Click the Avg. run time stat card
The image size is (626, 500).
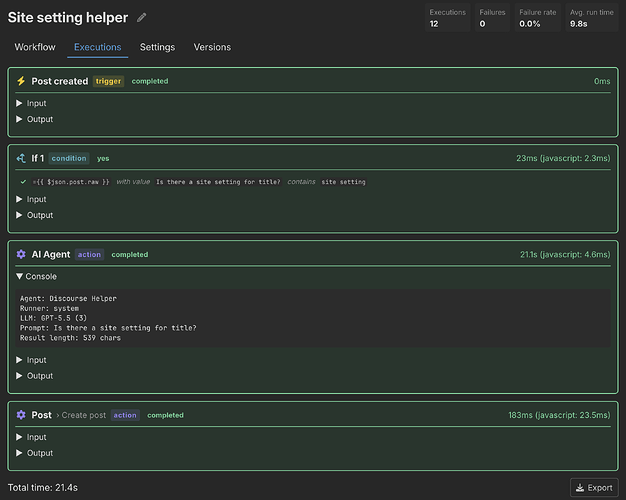pyautogui.click(x=592, y=18)
